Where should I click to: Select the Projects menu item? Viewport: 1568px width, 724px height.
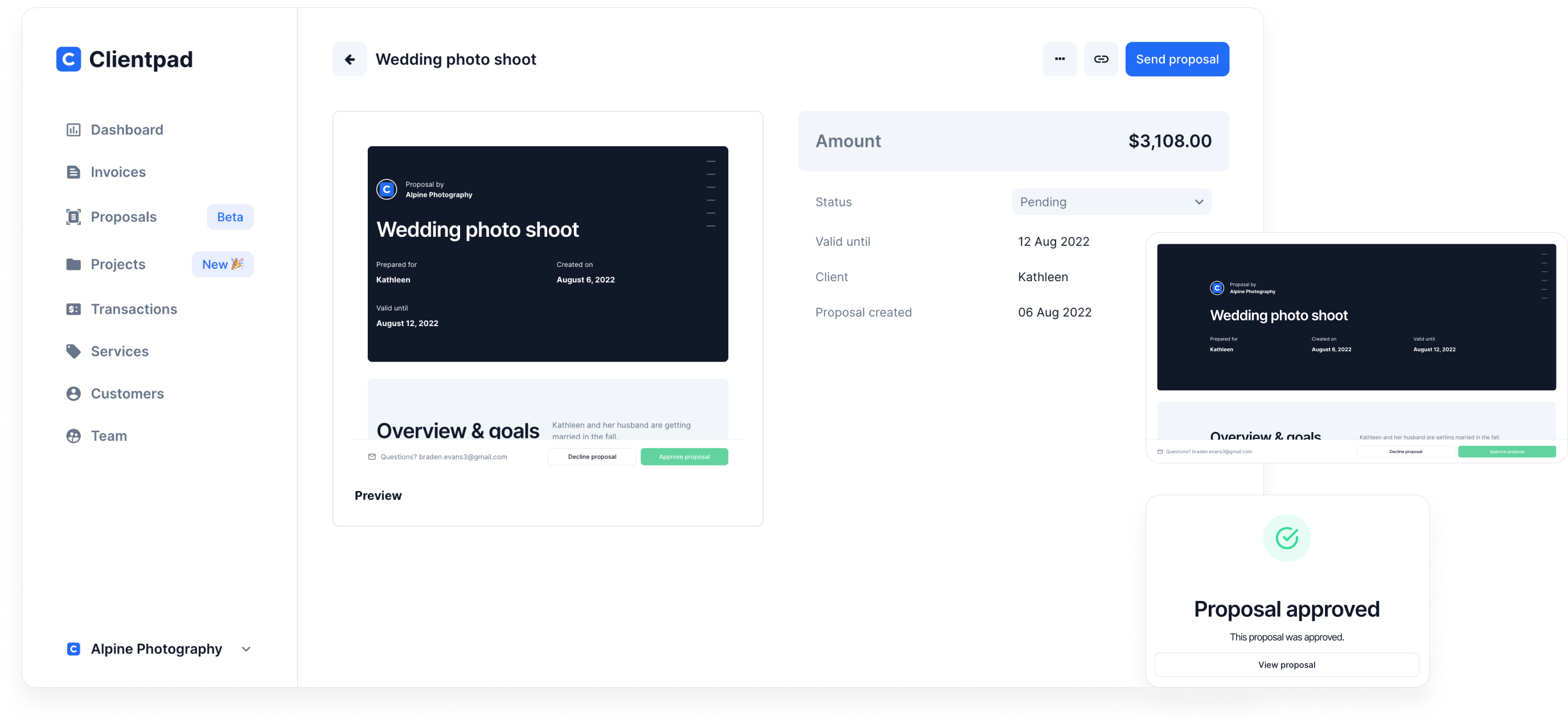118,264
